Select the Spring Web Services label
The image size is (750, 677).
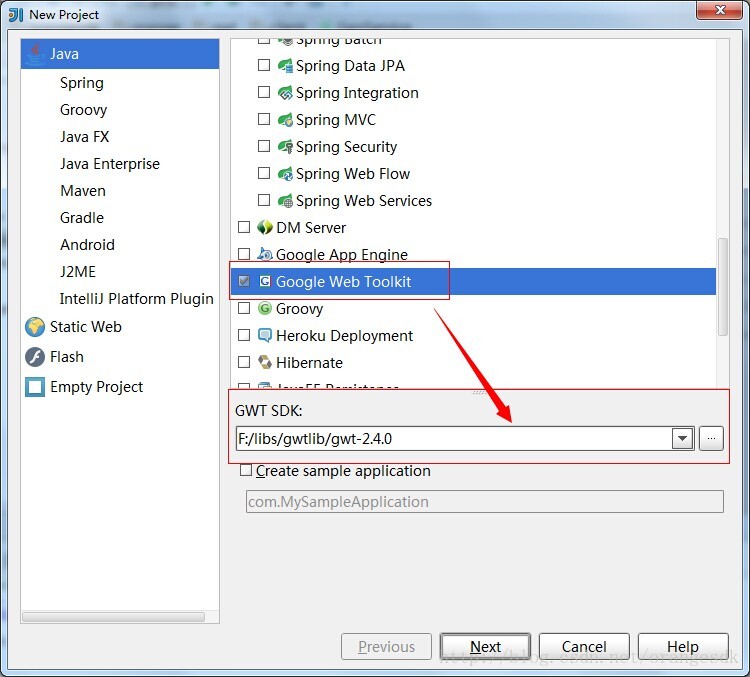(x=364, y=200)
